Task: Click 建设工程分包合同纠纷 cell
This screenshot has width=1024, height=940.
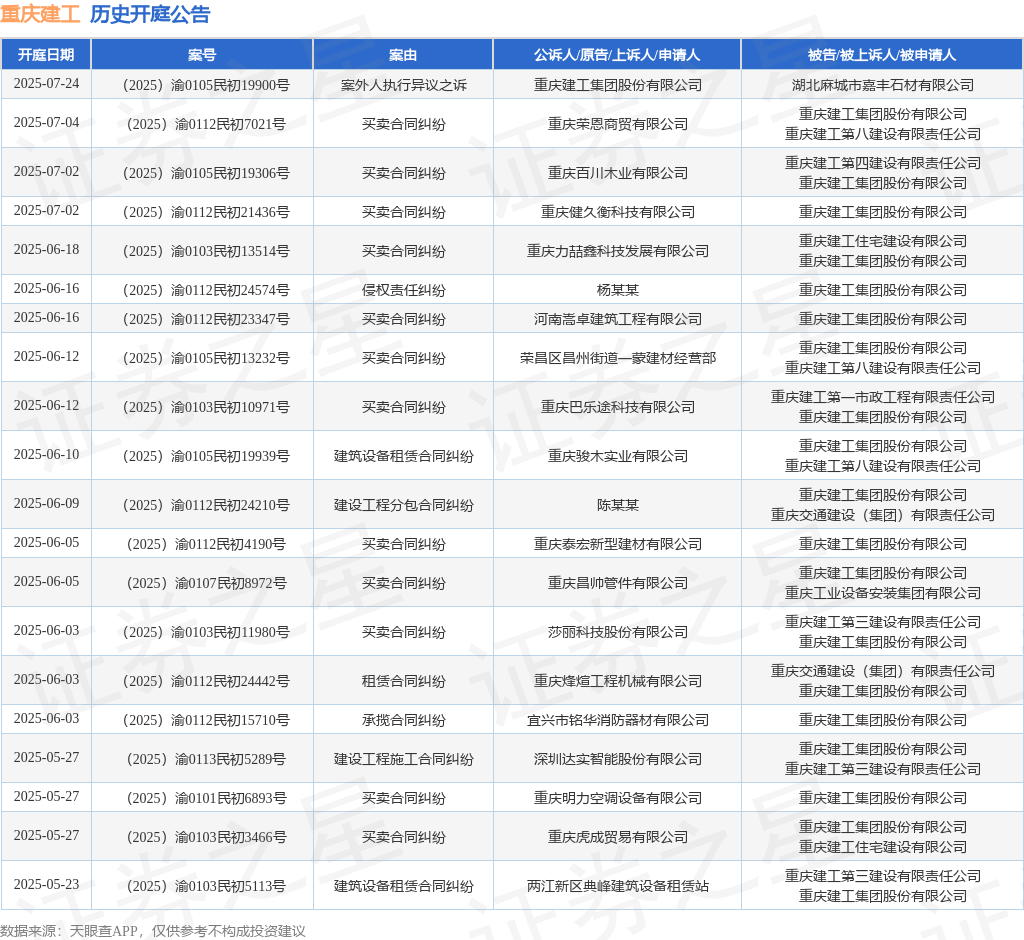Action: point(404,505)
